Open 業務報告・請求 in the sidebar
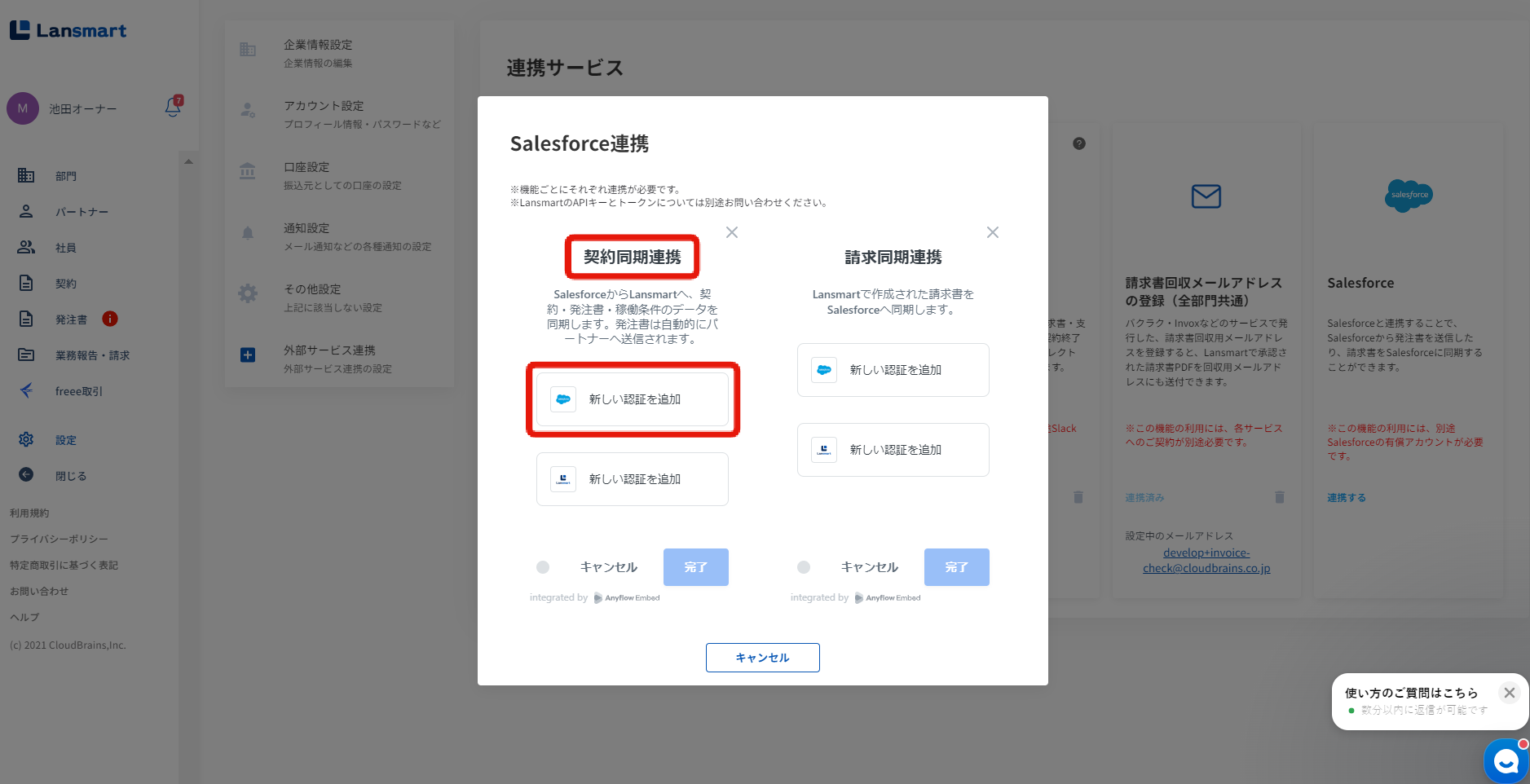Screen dimensions: 1530x784 (x=92, y=355)
